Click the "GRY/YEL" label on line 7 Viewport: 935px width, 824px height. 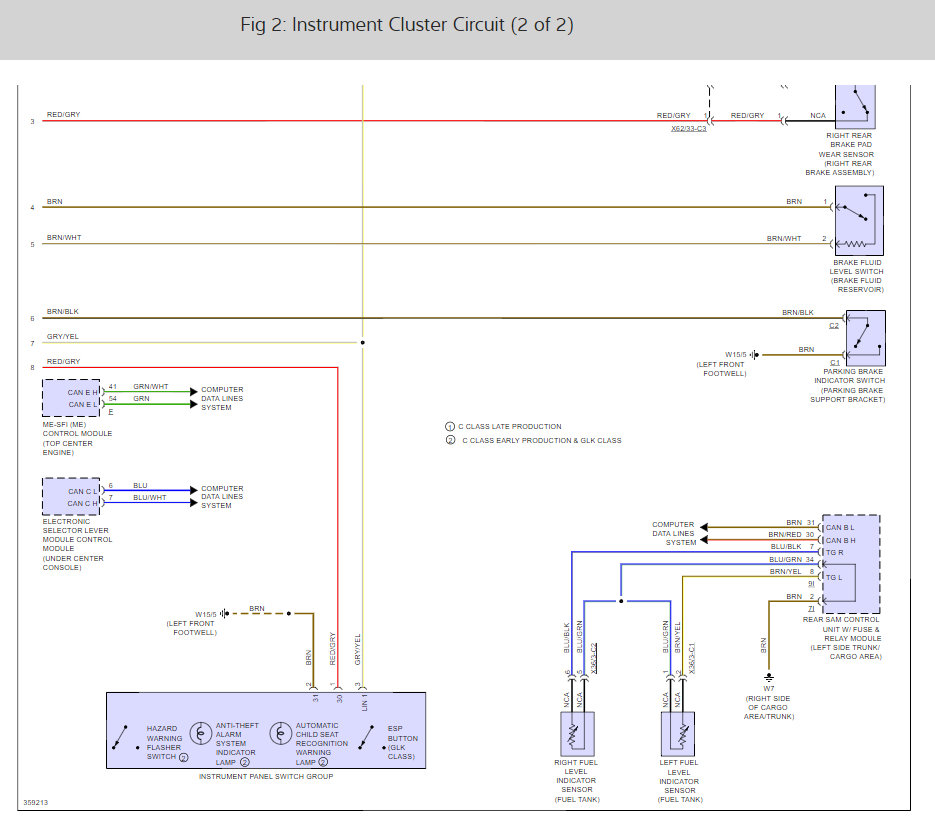(x=63, y=337)
